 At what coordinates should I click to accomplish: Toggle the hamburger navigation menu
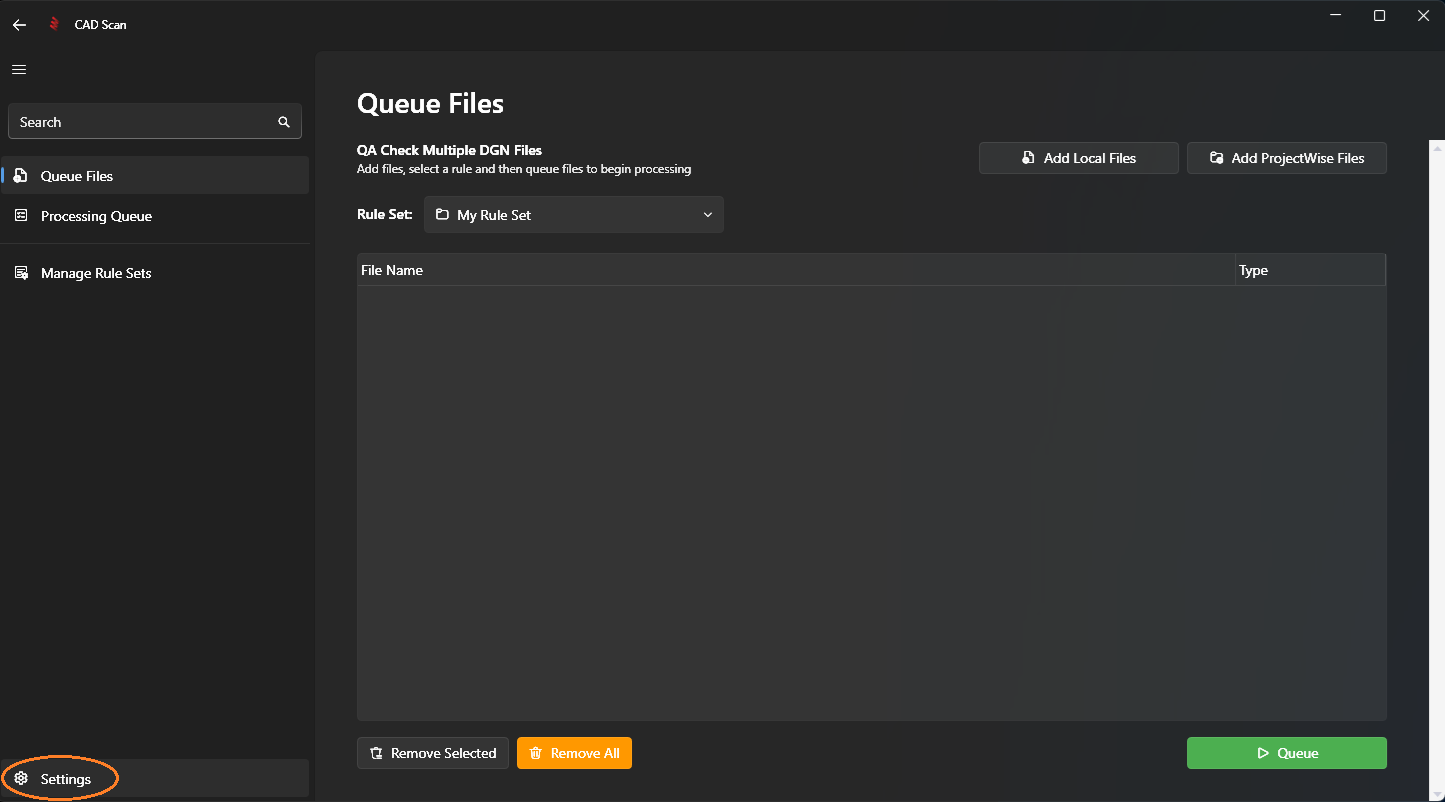pos(19,70)
